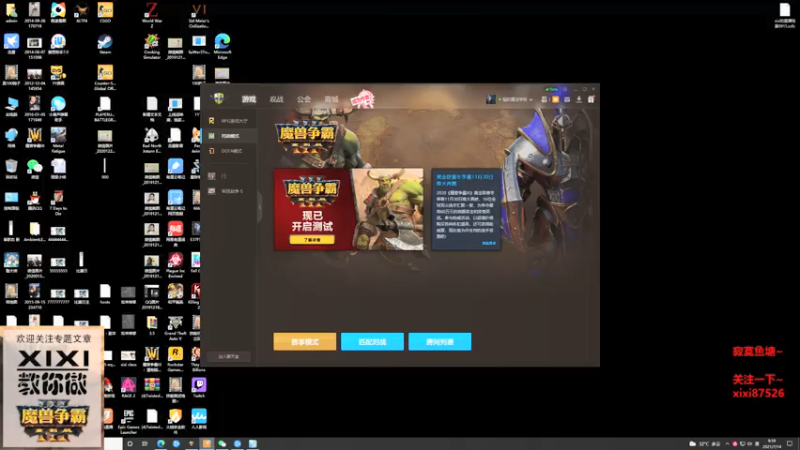800x450 pixels.
Task: Click the yellow details button on the Warcraft banner
Action: (312, 240)
